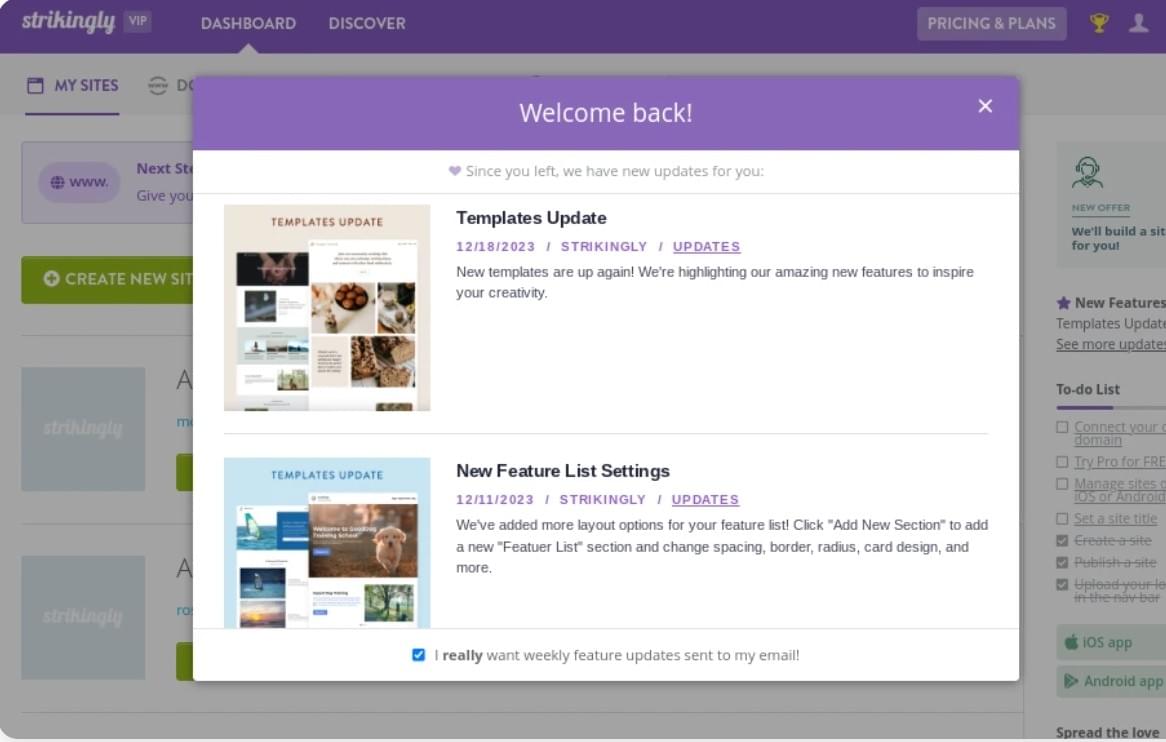
Task: Open UPDATES link under New Feature List Settings
Action: coord(705,500)
